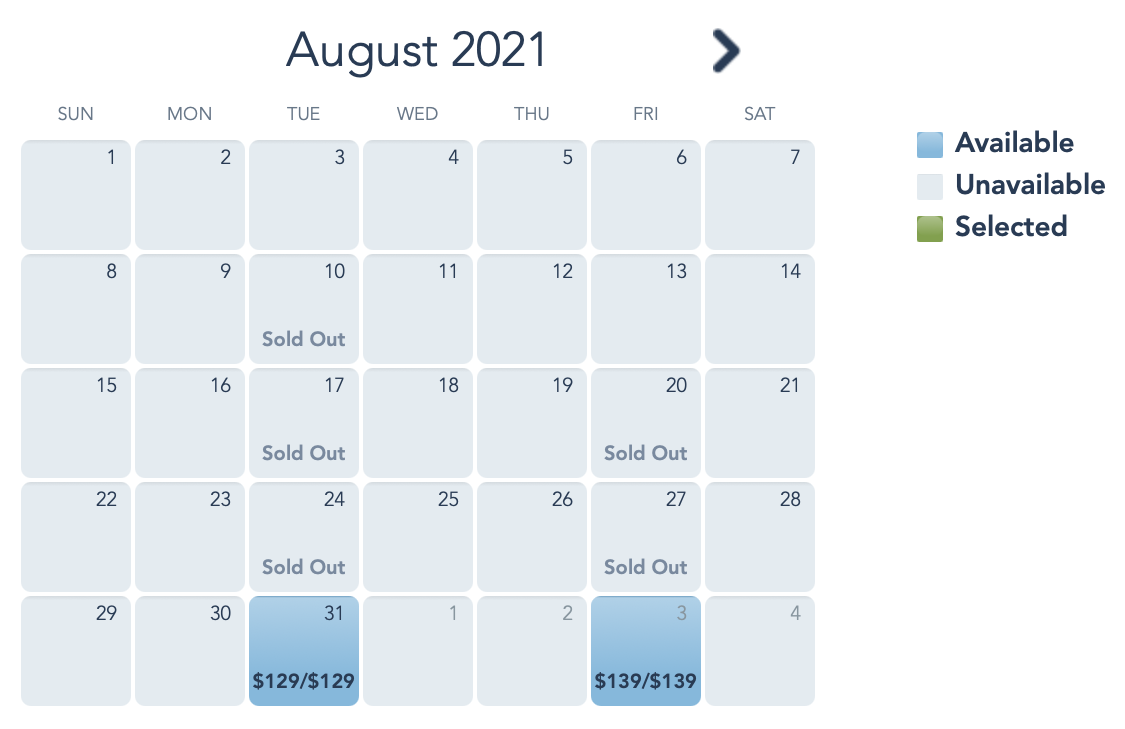Image resolution: width=1125 pixels, height=729 pixels.
Task: Click the August 7 date cell
Action: tap(760, 195)
